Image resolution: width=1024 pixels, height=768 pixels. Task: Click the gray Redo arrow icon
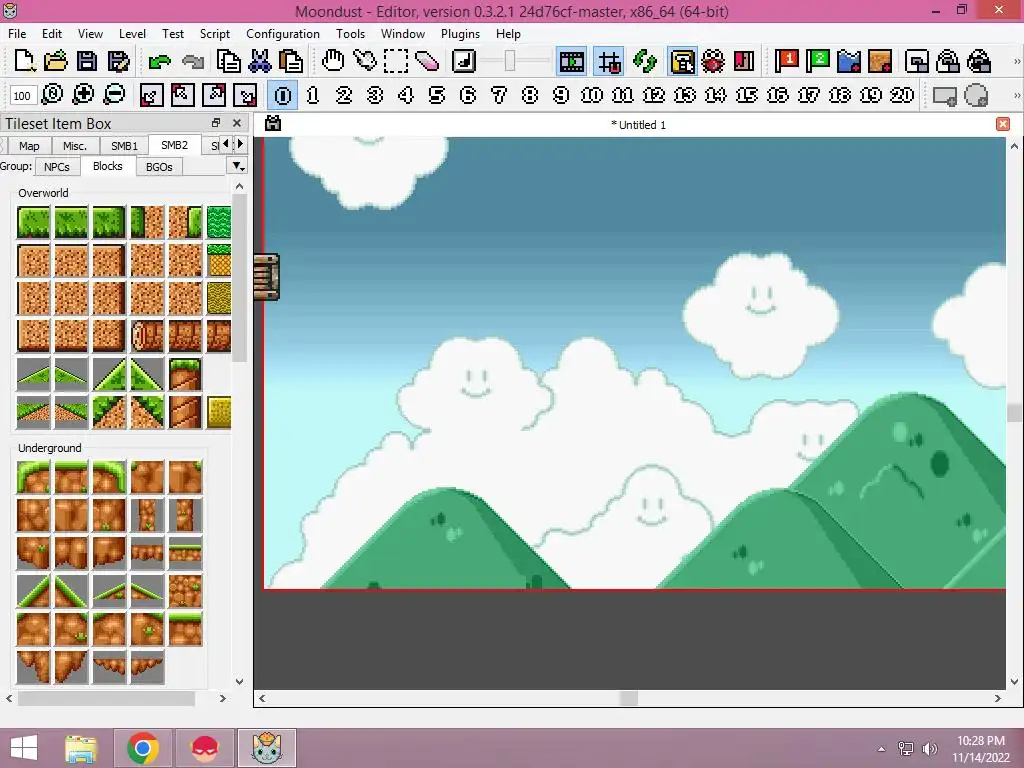coord(192,61)
